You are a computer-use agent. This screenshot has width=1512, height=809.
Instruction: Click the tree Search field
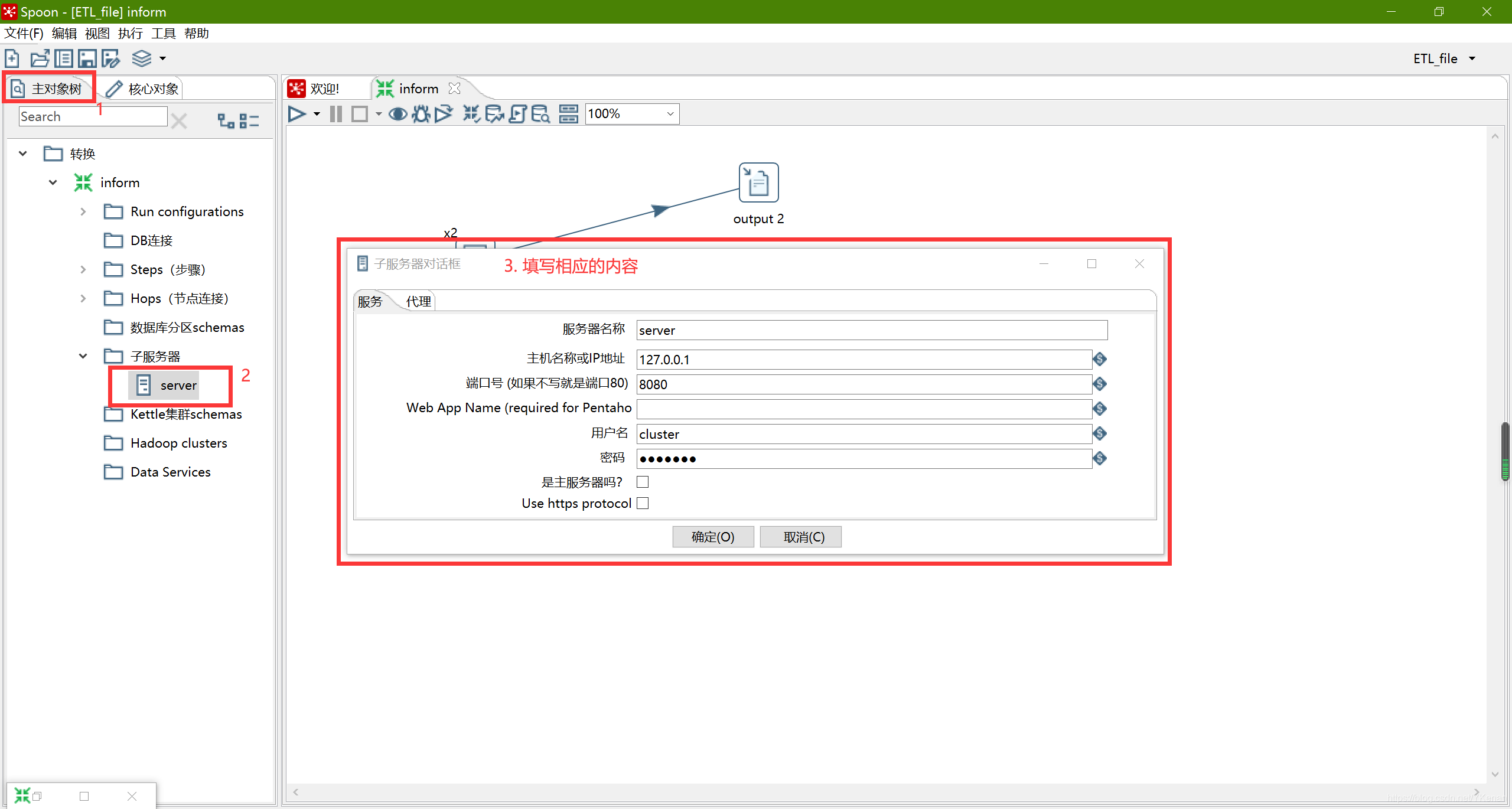pos(93,116)
